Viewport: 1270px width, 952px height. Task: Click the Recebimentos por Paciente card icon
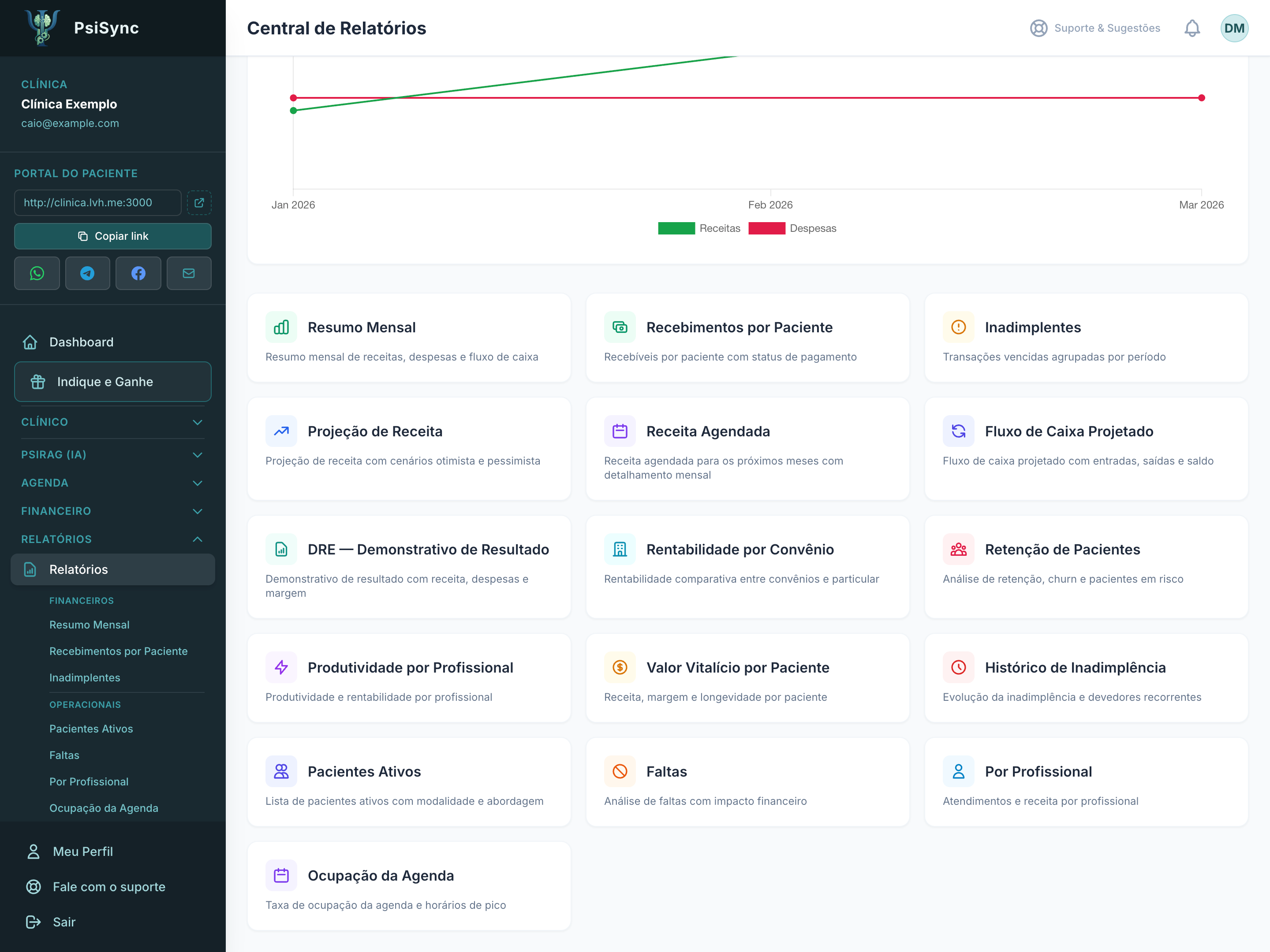620,327
